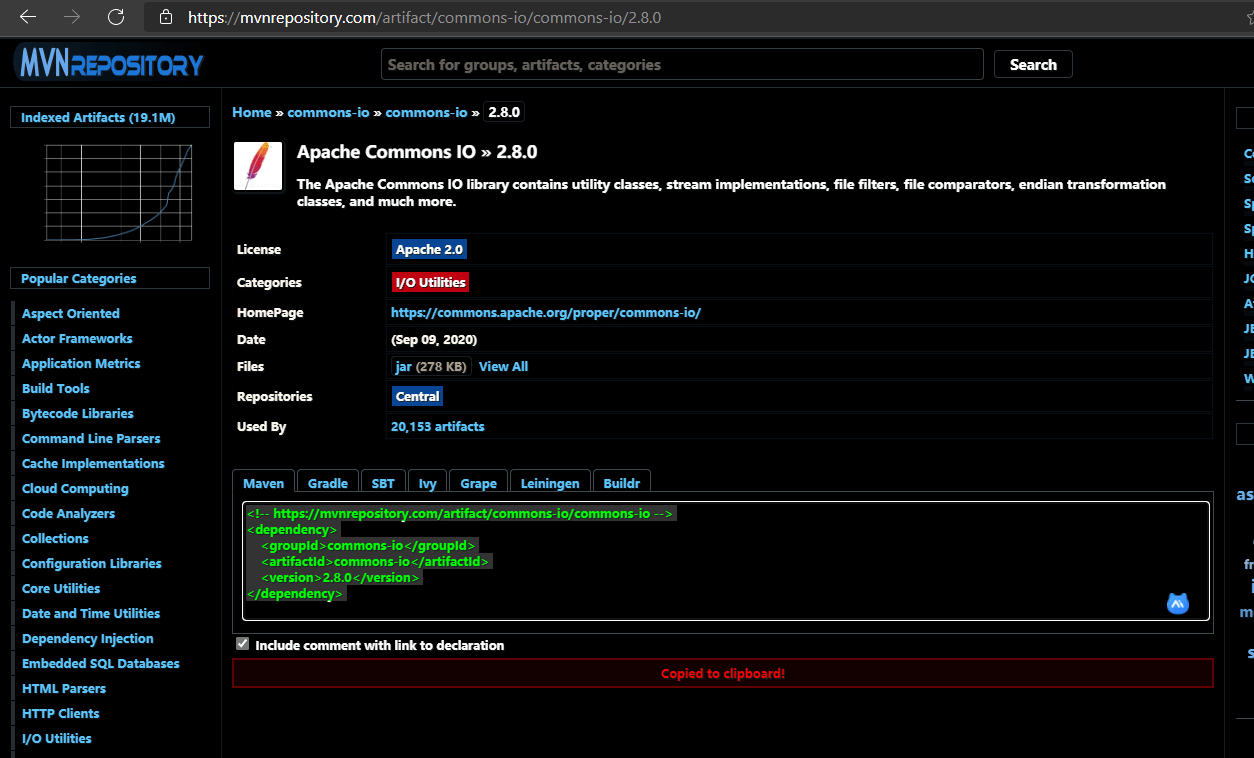
Task: Open Popular Categories heading link
Action: coord(78,278)
